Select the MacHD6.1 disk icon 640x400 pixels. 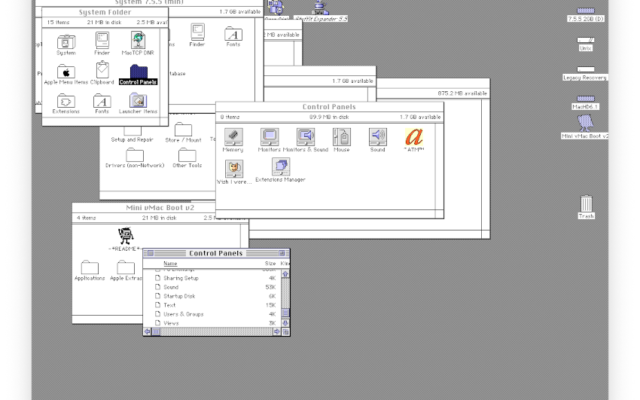click(586, 99)
